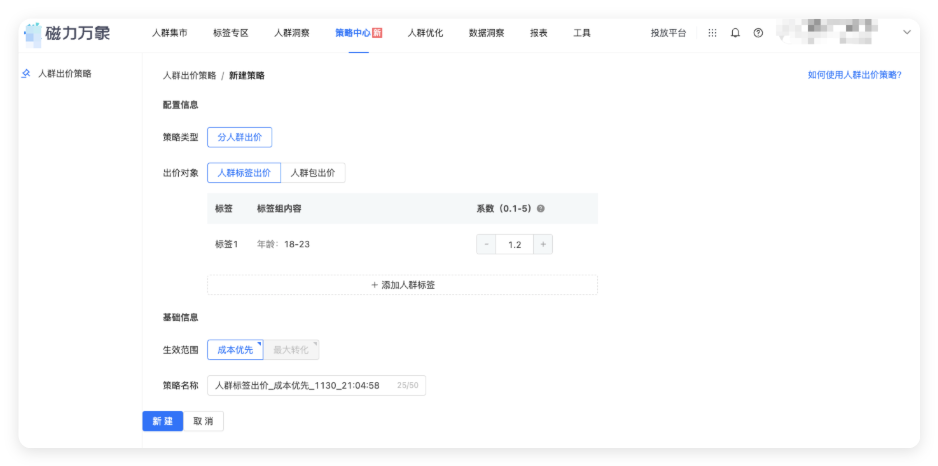Open the help question mark icon
This screenshot has width=938, height=466.
coord(758,33)
